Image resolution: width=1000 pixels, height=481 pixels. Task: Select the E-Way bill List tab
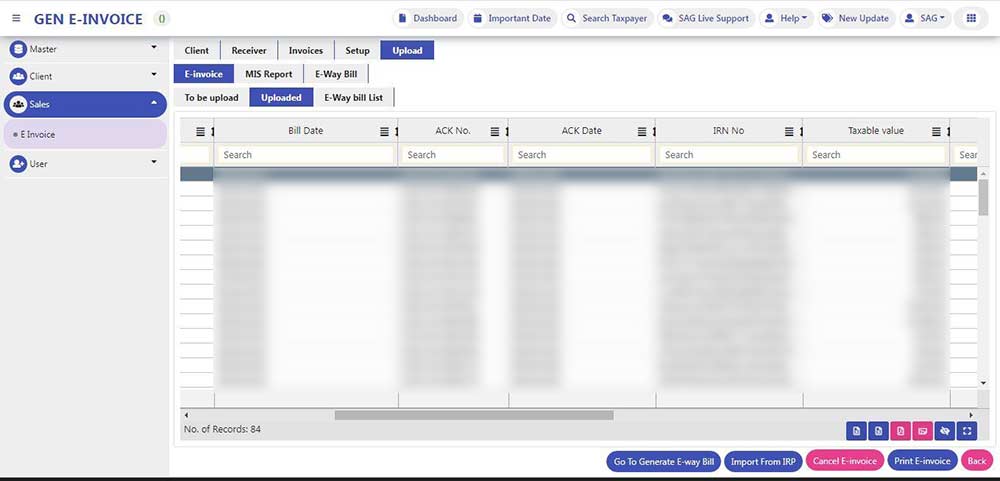353,97
